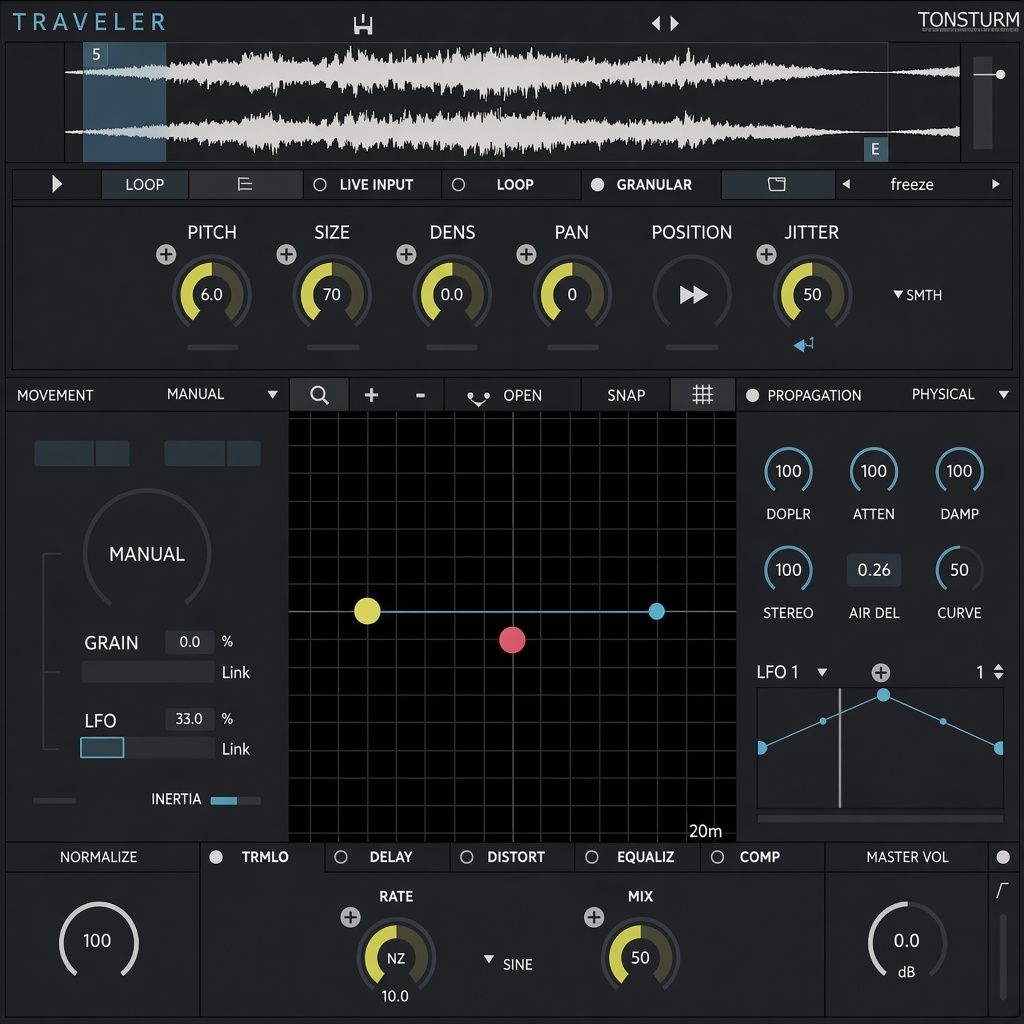Click the waveform zoom slider handle

coord(1000,74)
